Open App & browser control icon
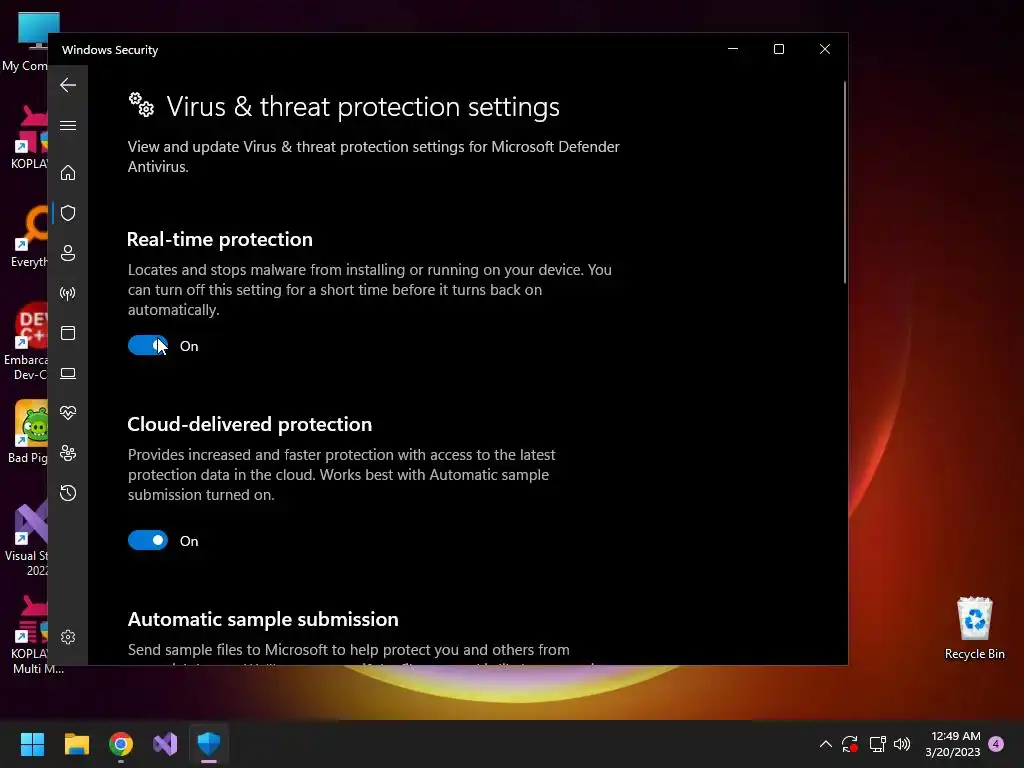The height and width of the screenshot is (768, 1024). tap(68, 333)
